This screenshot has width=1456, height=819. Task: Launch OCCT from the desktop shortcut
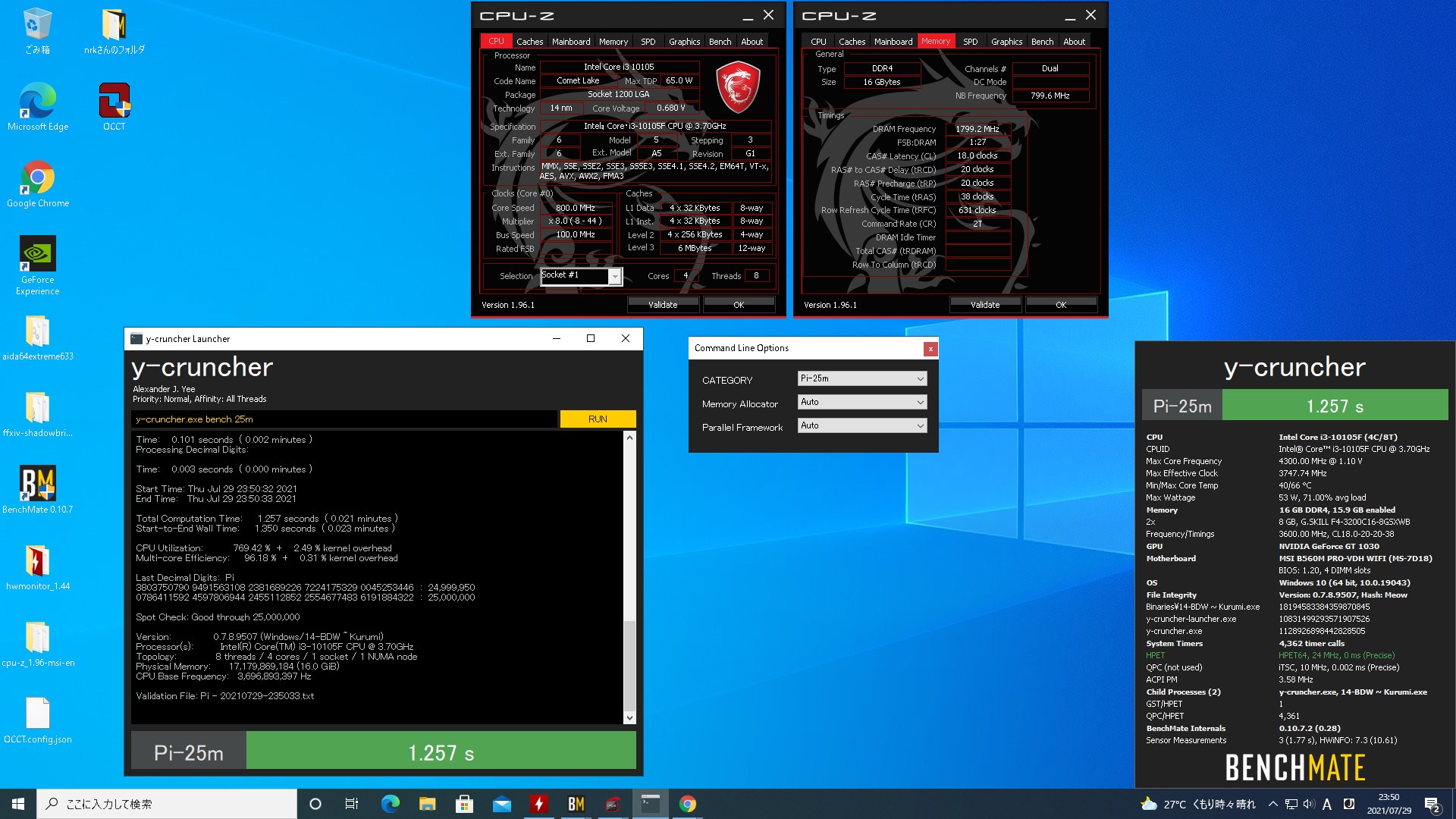coord(114,108)
